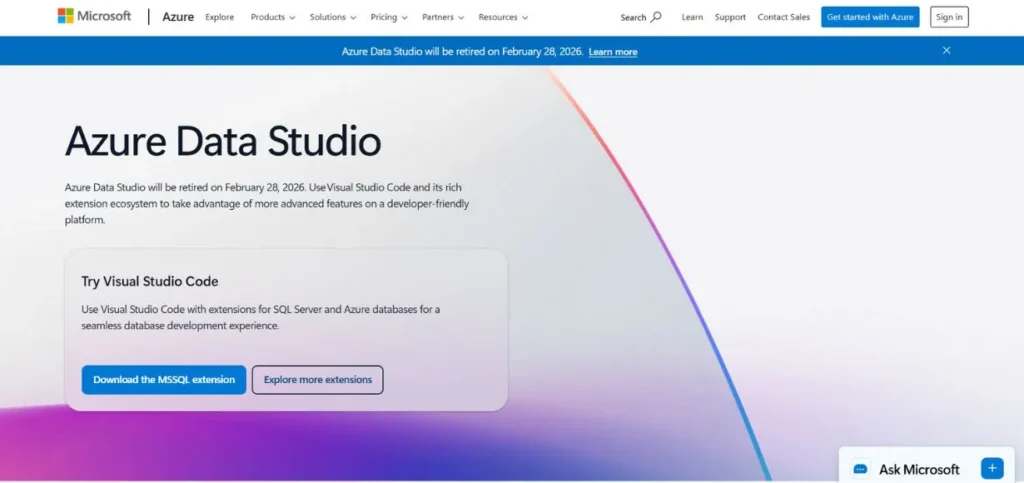Click Download the MSSQL extension button
The image size is (1024, 483).
(164, 380)
